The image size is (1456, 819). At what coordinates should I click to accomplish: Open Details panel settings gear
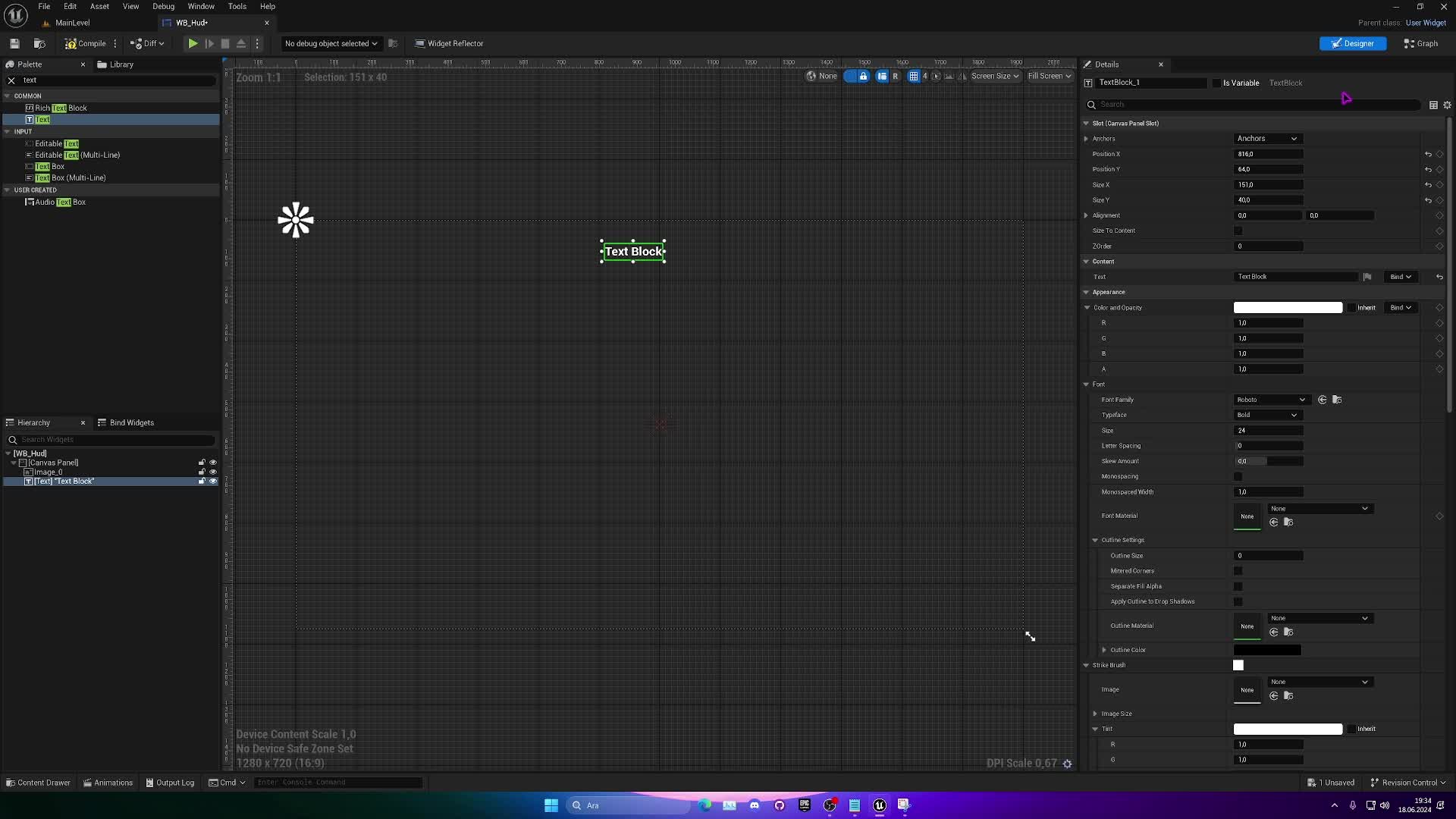(x=1447, y=105)
